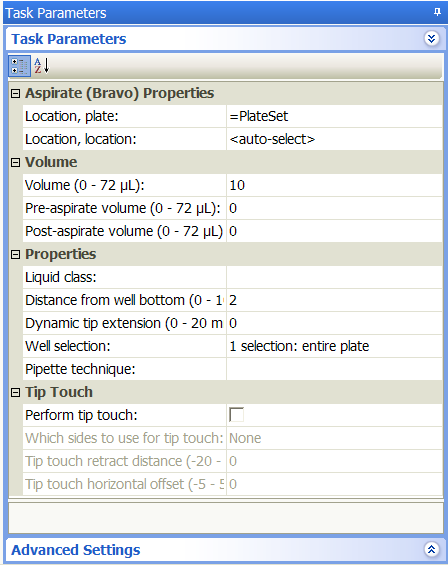Collapse the Properties group
448x565 pixels.
point(15,255)
